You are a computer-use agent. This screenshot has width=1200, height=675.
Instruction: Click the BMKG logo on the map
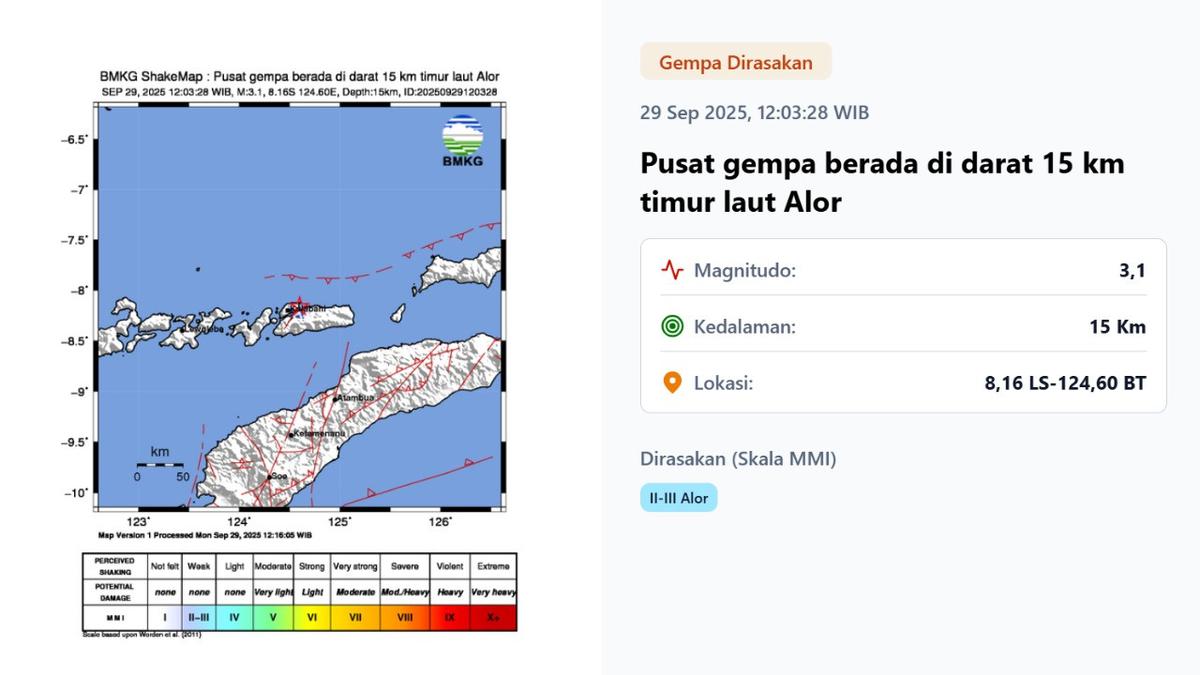(x=462, y=141)
